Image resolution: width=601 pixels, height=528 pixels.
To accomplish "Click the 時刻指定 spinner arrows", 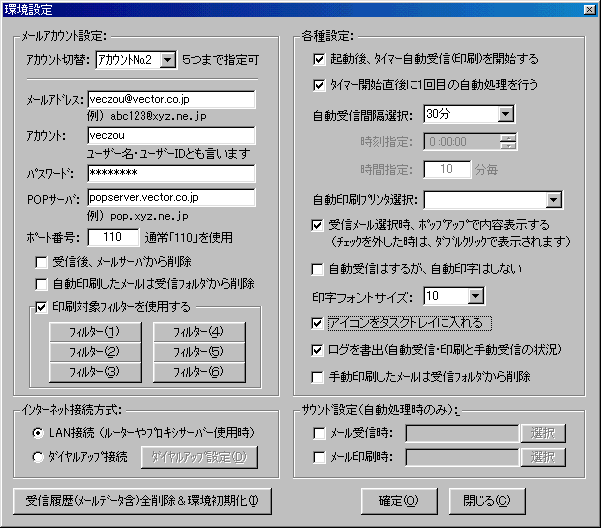I will click(508, 142).
